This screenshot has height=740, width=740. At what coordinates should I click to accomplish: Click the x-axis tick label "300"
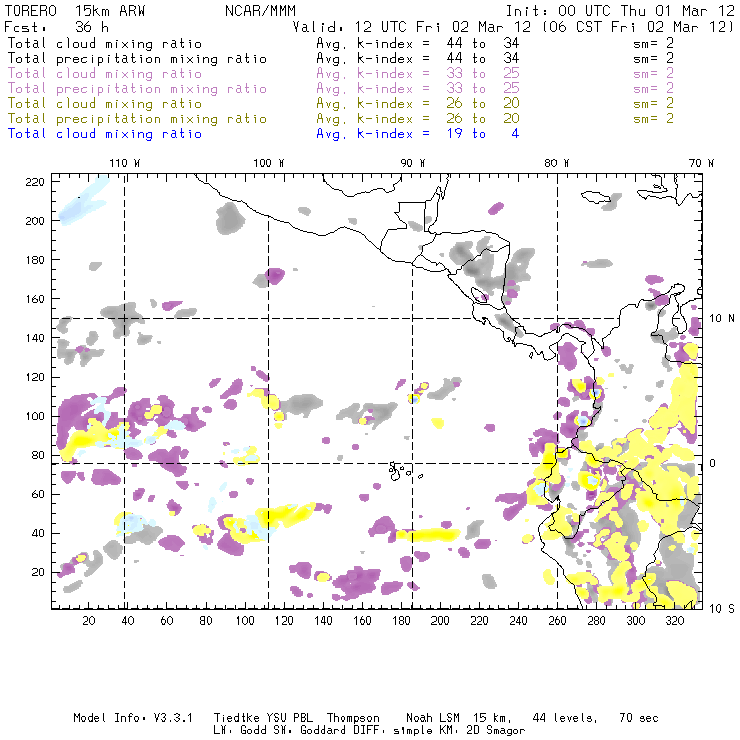coord(636,621)
